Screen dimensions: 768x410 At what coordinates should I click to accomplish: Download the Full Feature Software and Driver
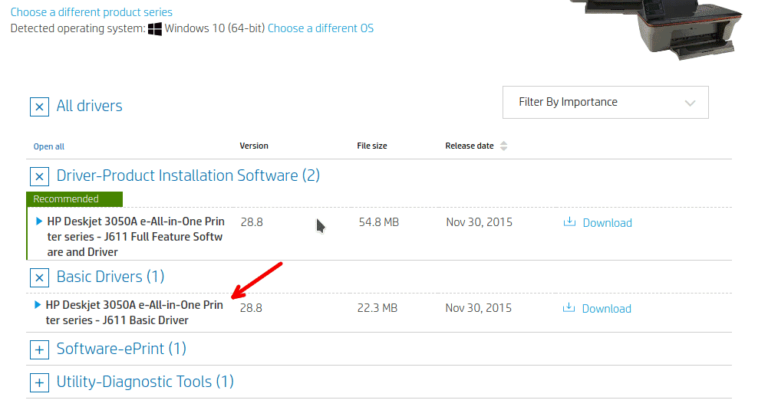click(x=606, y=223)
